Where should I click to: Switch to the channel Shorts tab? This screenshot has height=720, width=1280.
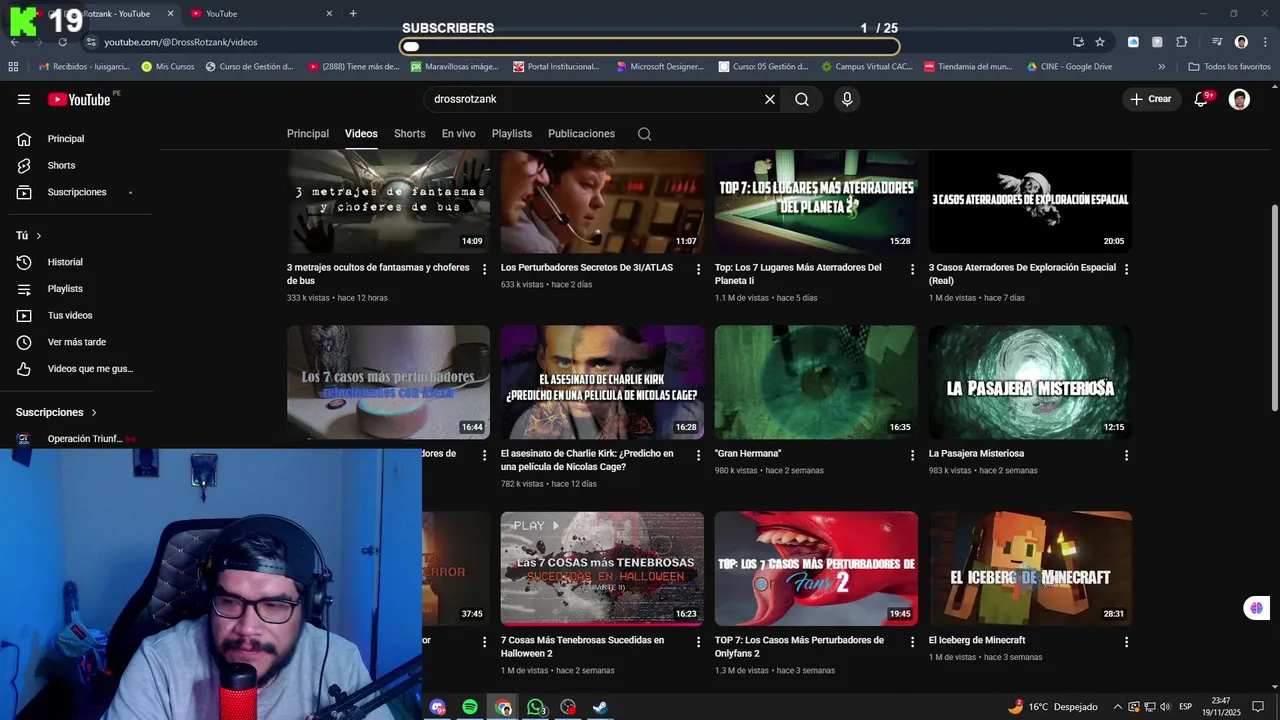point(410,134)
